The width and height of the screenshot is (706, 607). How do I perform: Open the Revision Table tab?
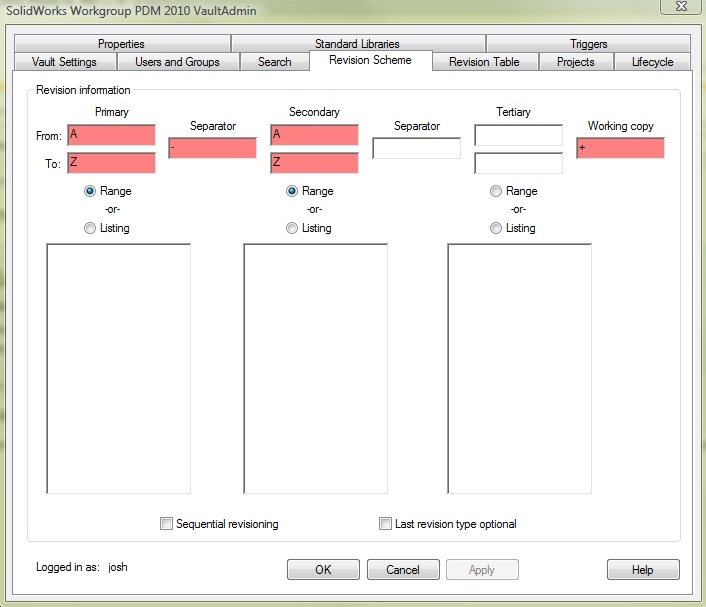(x=484, y=62)
